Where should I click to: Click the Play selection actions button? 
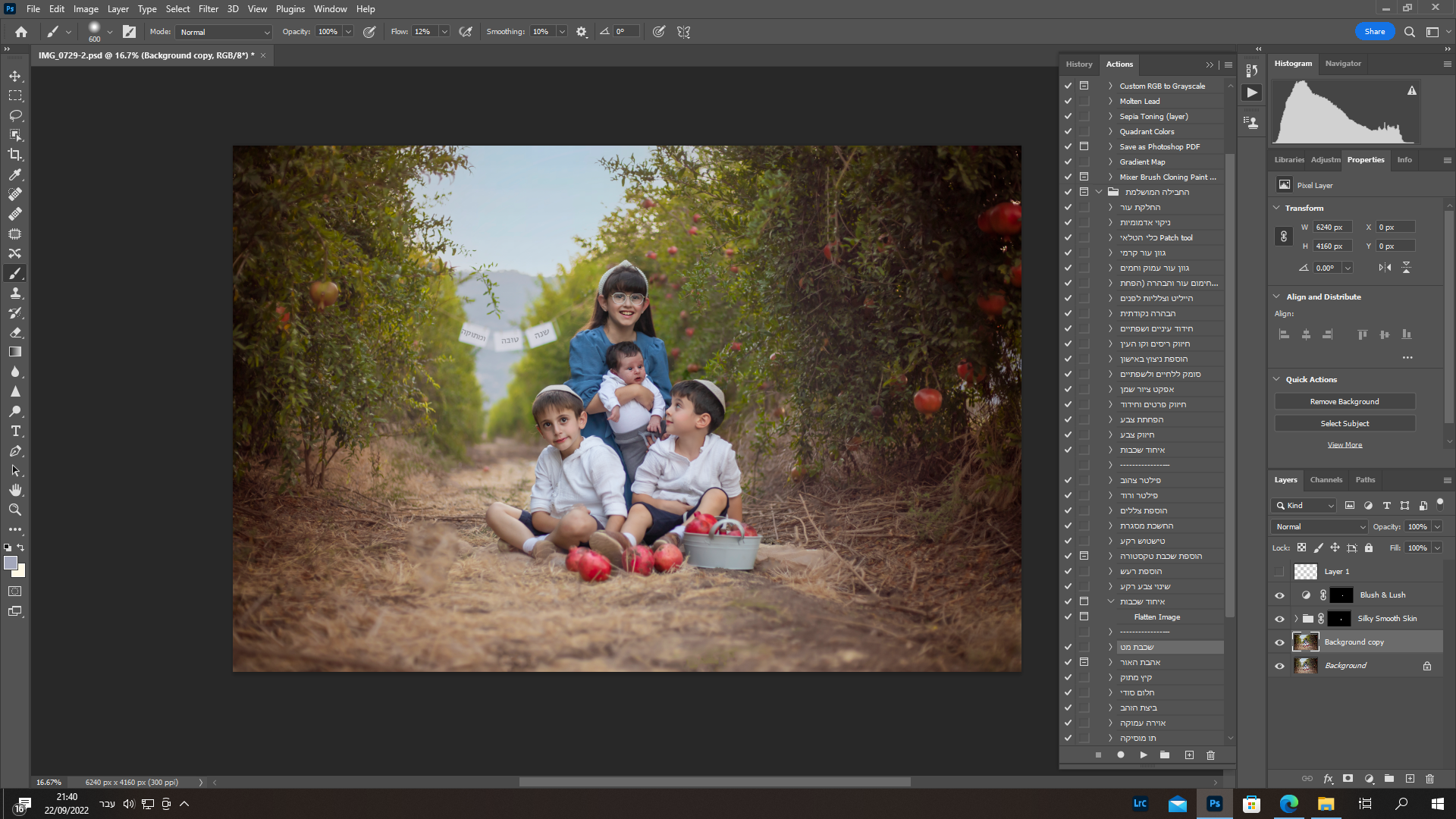pyautogui.click(x=1143, y=755)
